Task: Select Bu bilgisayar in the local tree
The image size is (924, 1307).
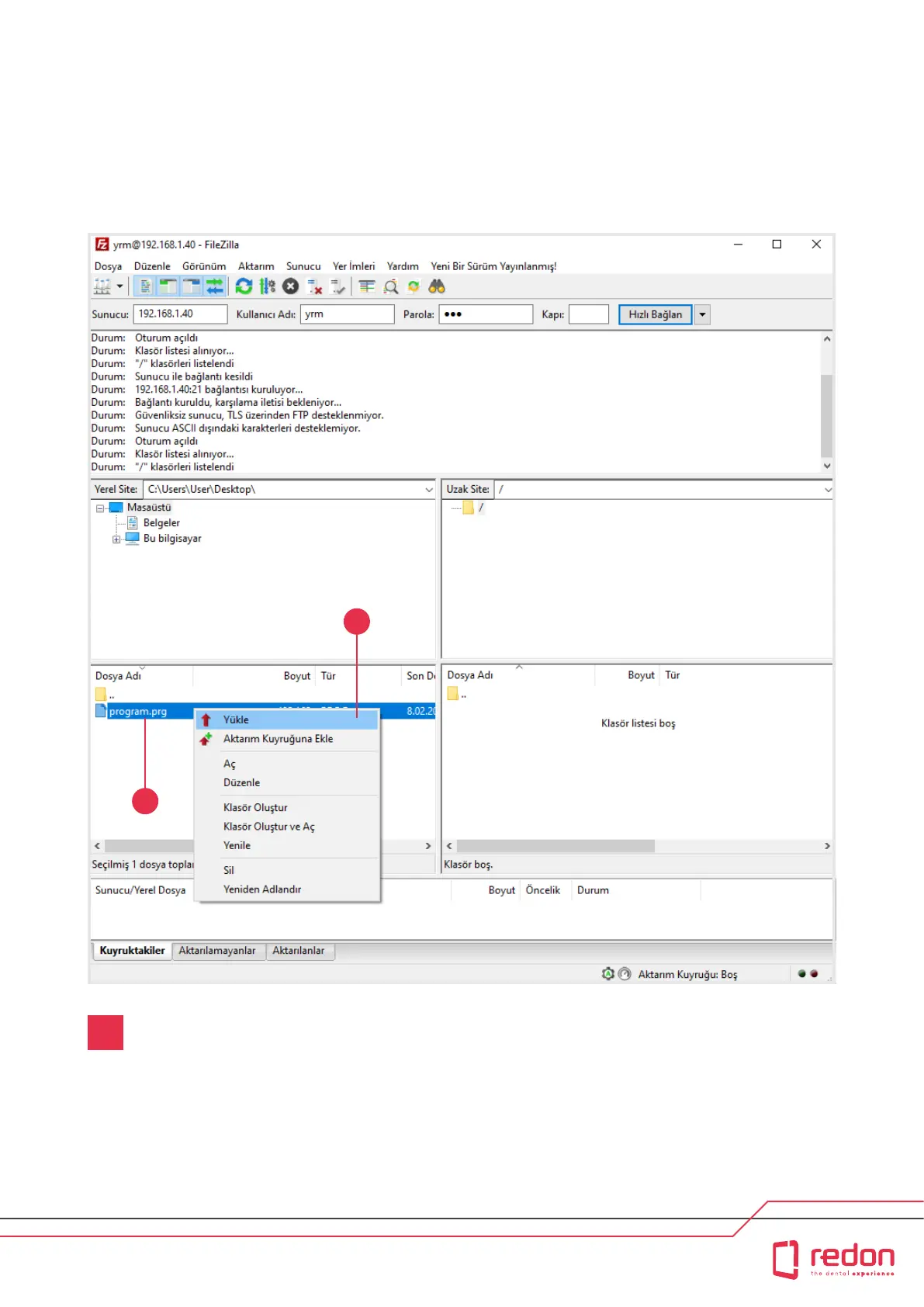Action: click(172, 539)
